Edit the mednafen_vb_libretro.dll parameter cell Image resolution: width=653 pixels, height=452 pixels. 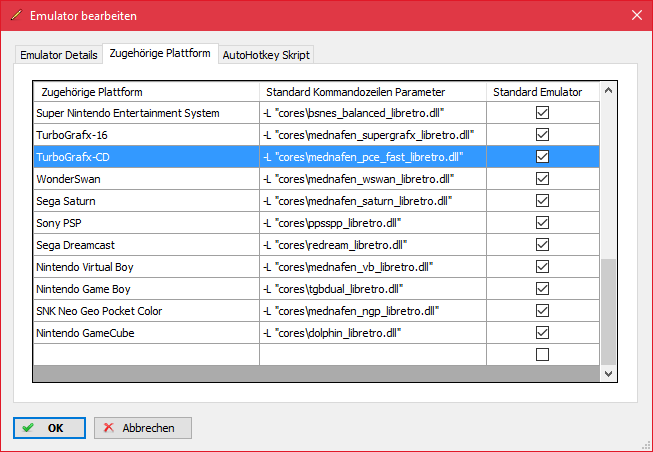click(x=373, y=267)
